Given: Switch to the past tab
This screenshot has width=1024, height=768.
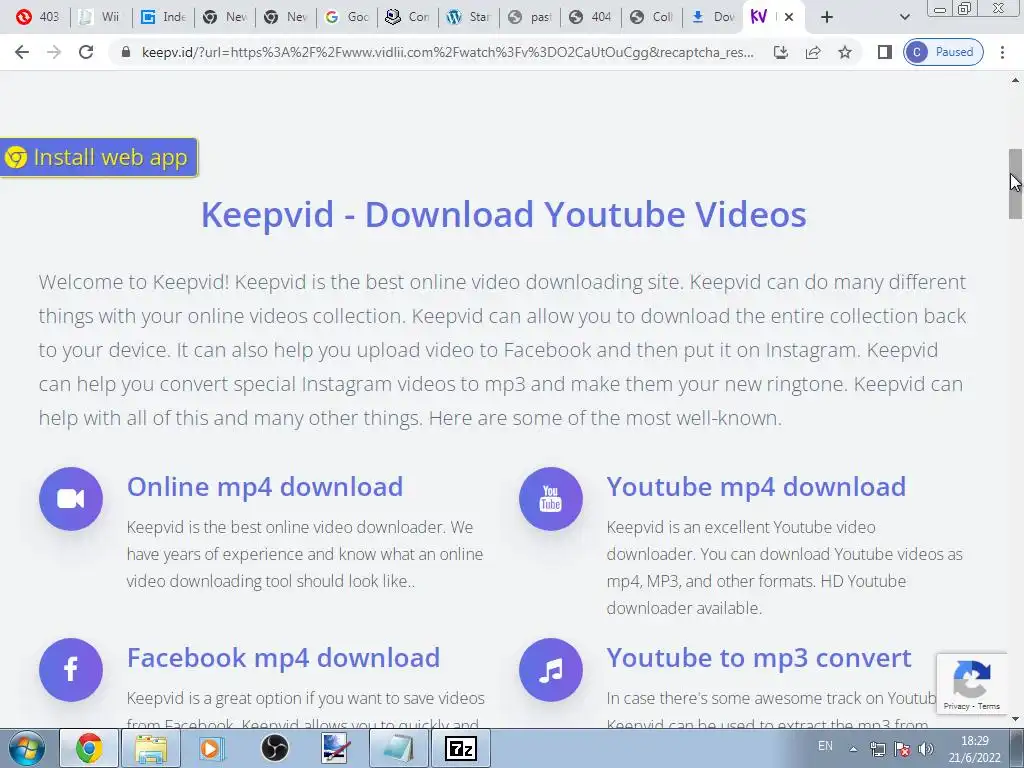Looking at the screenshot, I should click(530, 17).
